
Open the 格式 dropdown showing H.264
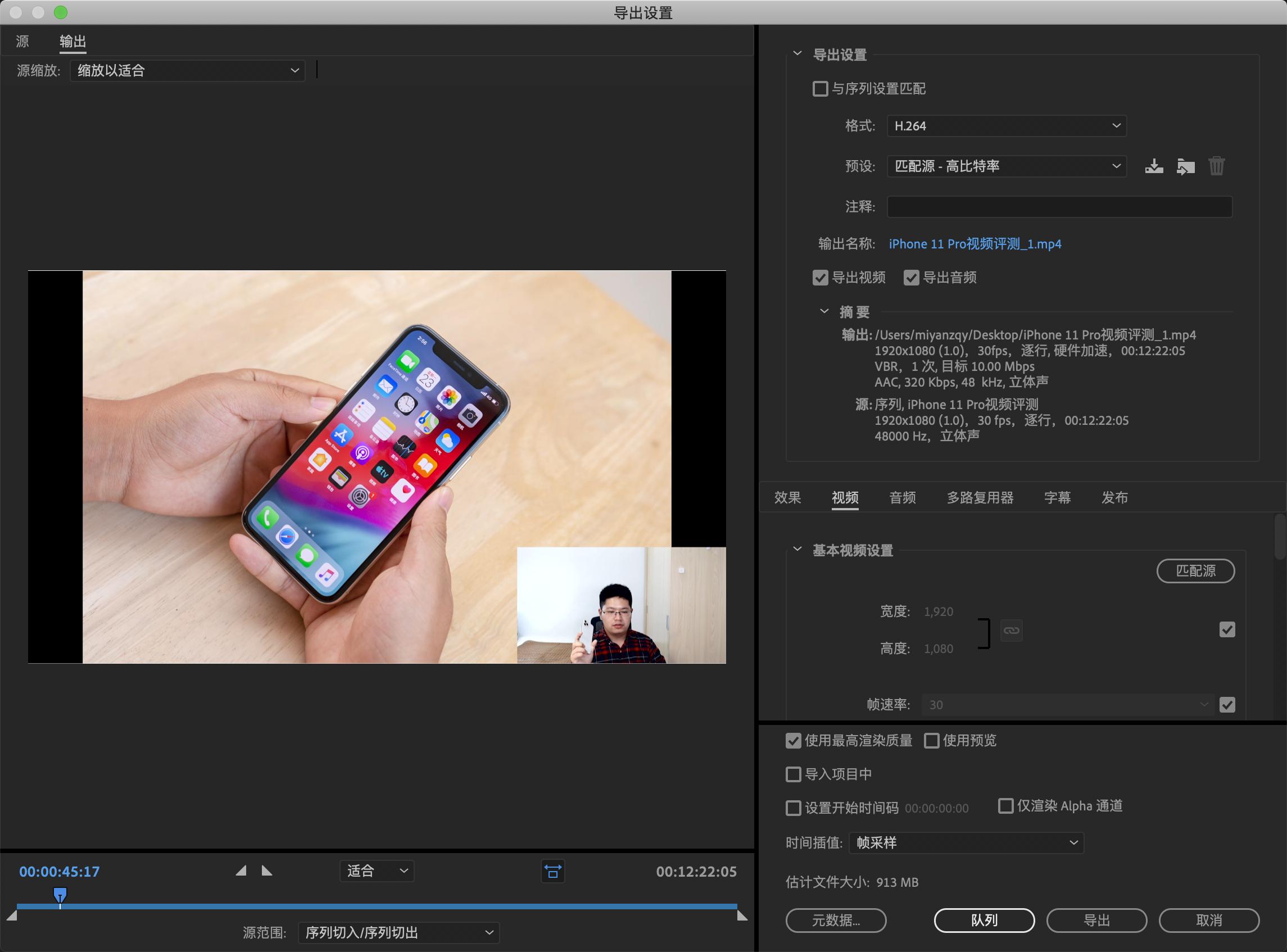1006,126
